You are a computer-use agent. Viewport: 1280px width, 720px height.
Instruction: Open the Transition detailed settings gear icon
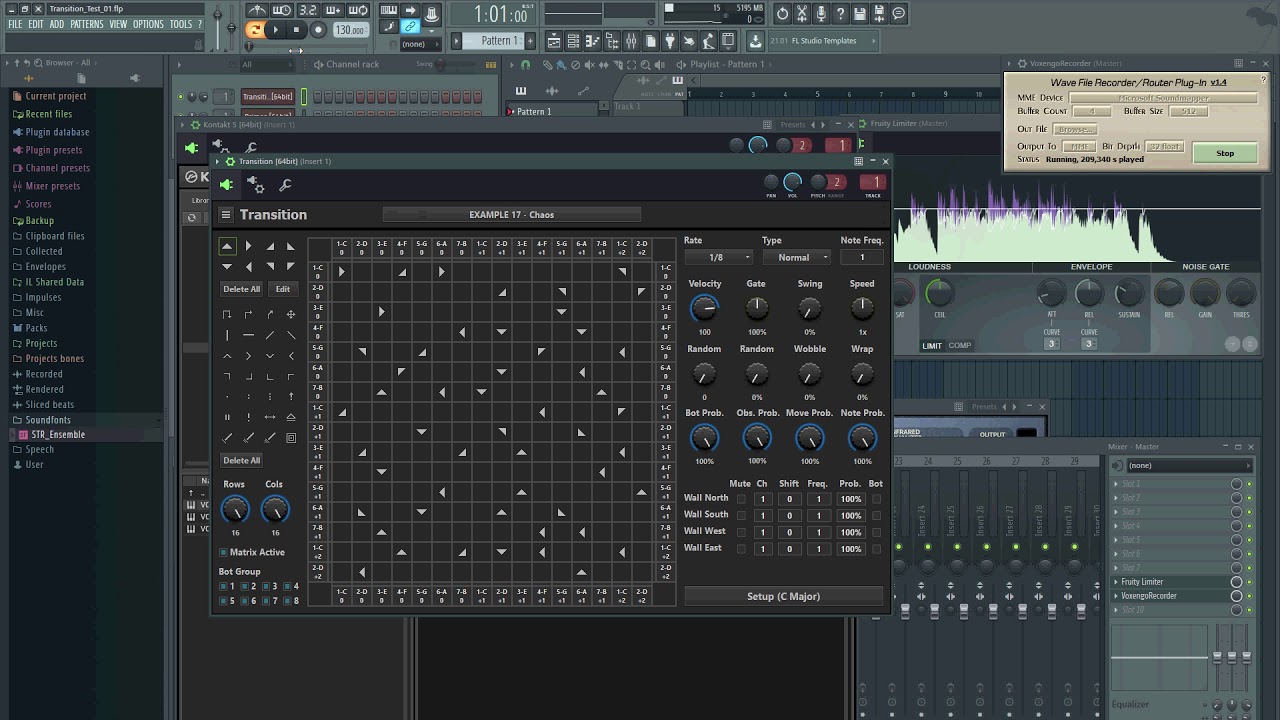click(x=256, y=185)
